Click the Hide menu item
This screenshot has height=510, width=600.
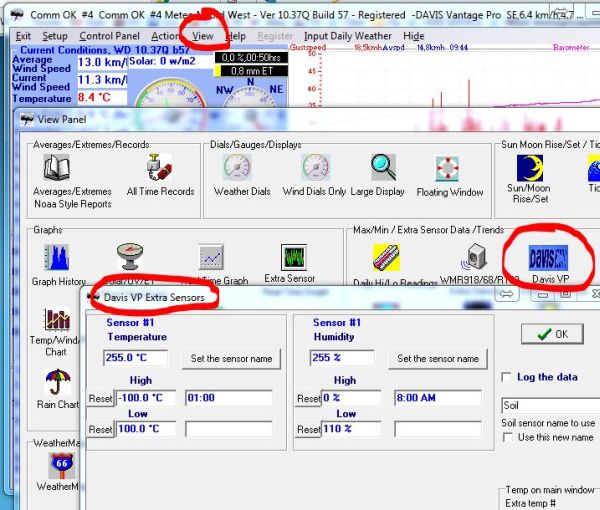point(414,36)
